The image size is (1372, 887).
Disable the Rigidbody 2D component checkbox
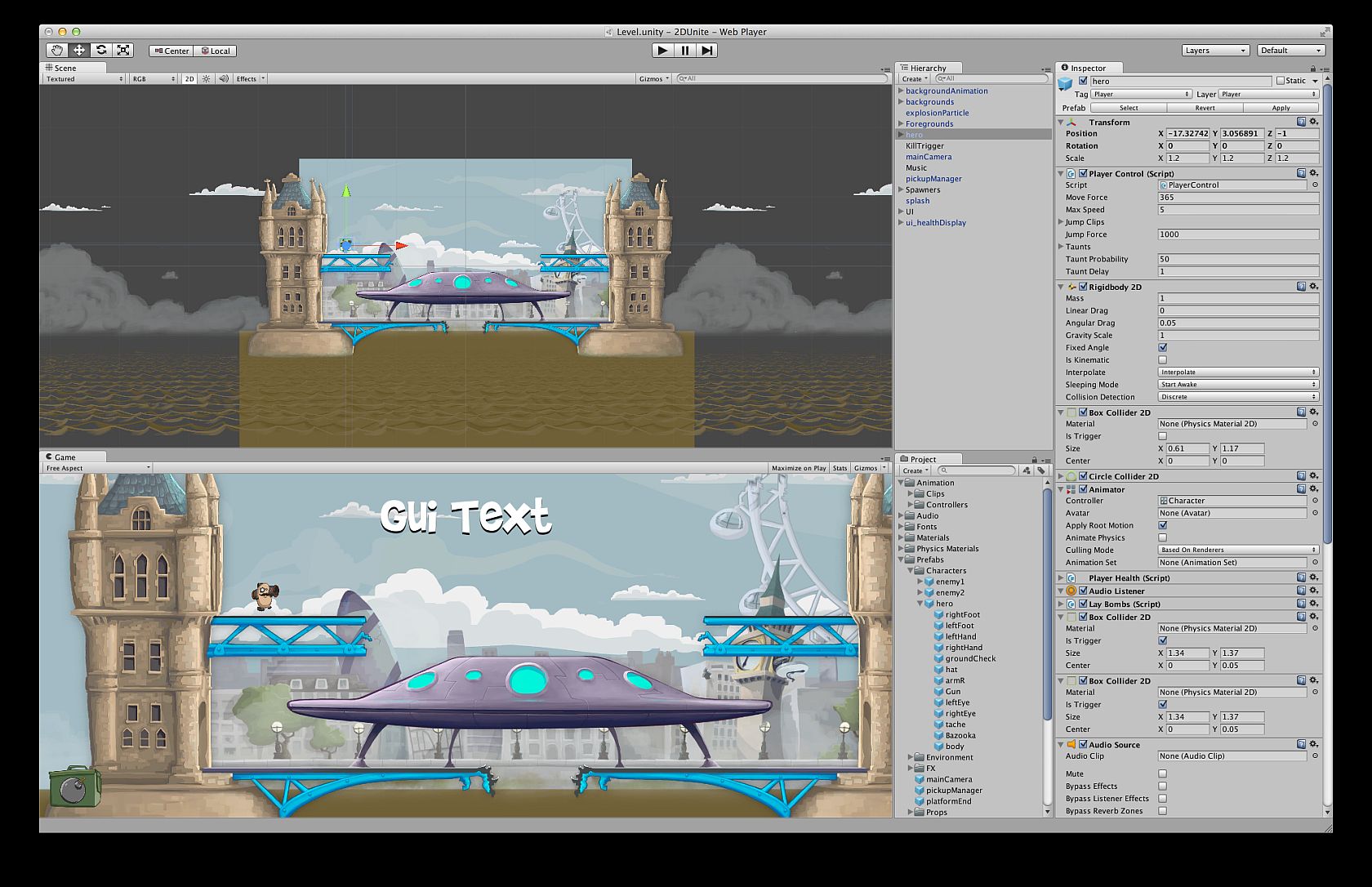point(1083,287)
